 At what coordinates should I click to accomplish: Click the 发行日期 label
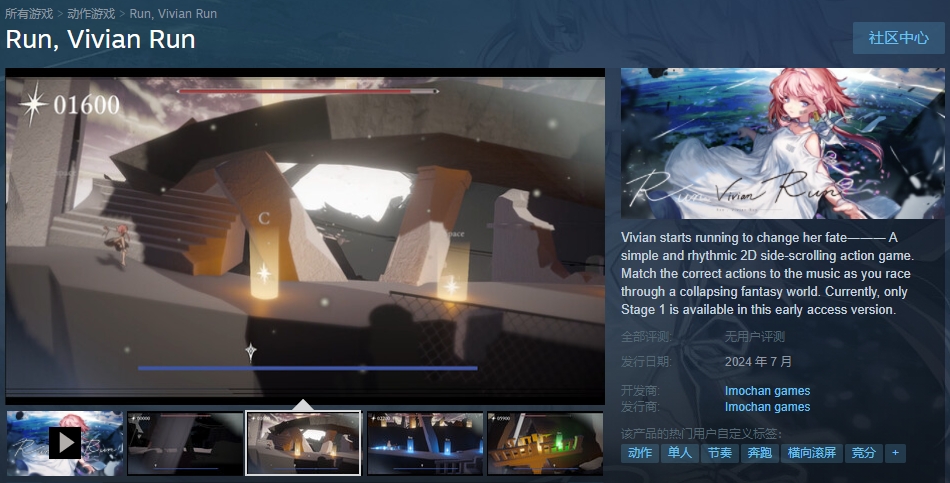[646, 362]
